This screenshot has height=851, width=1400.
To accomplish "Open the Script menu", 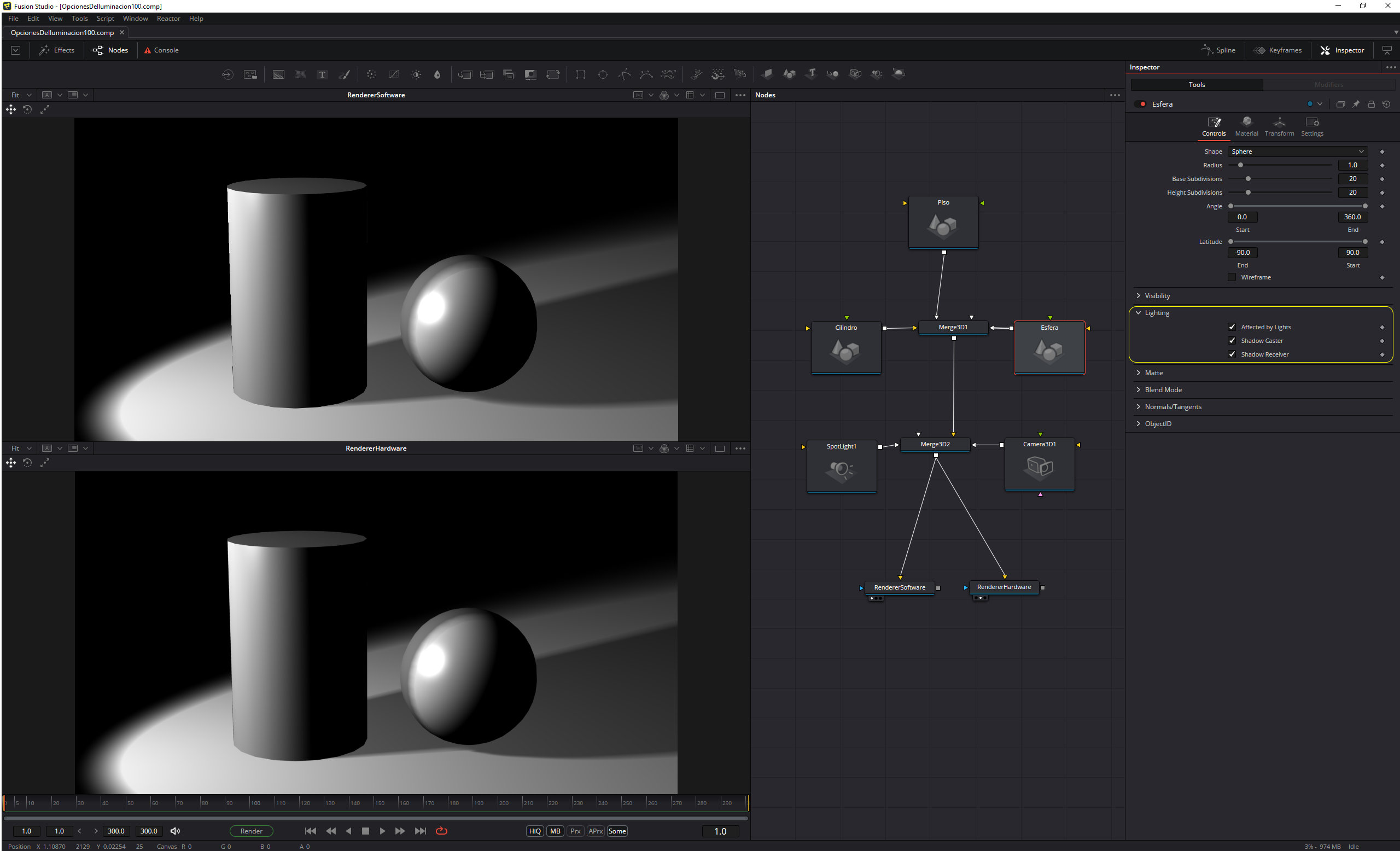I will tap(105, 18).
